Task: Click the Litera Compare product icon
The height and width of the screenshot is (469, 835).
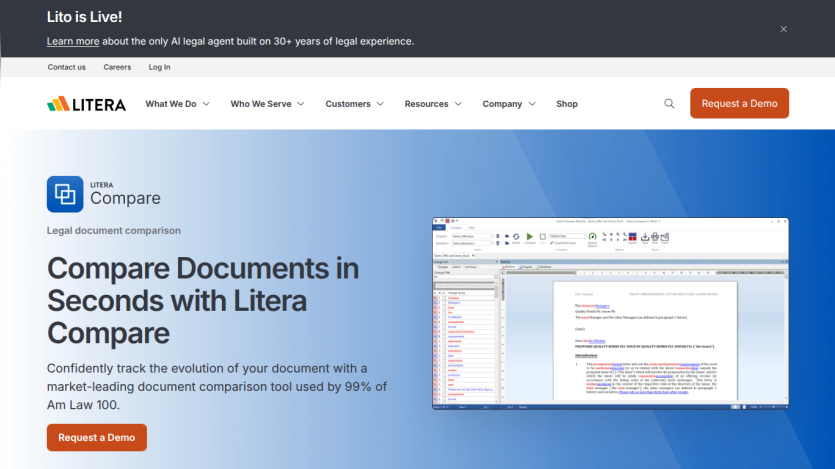Action: [65, 194]
